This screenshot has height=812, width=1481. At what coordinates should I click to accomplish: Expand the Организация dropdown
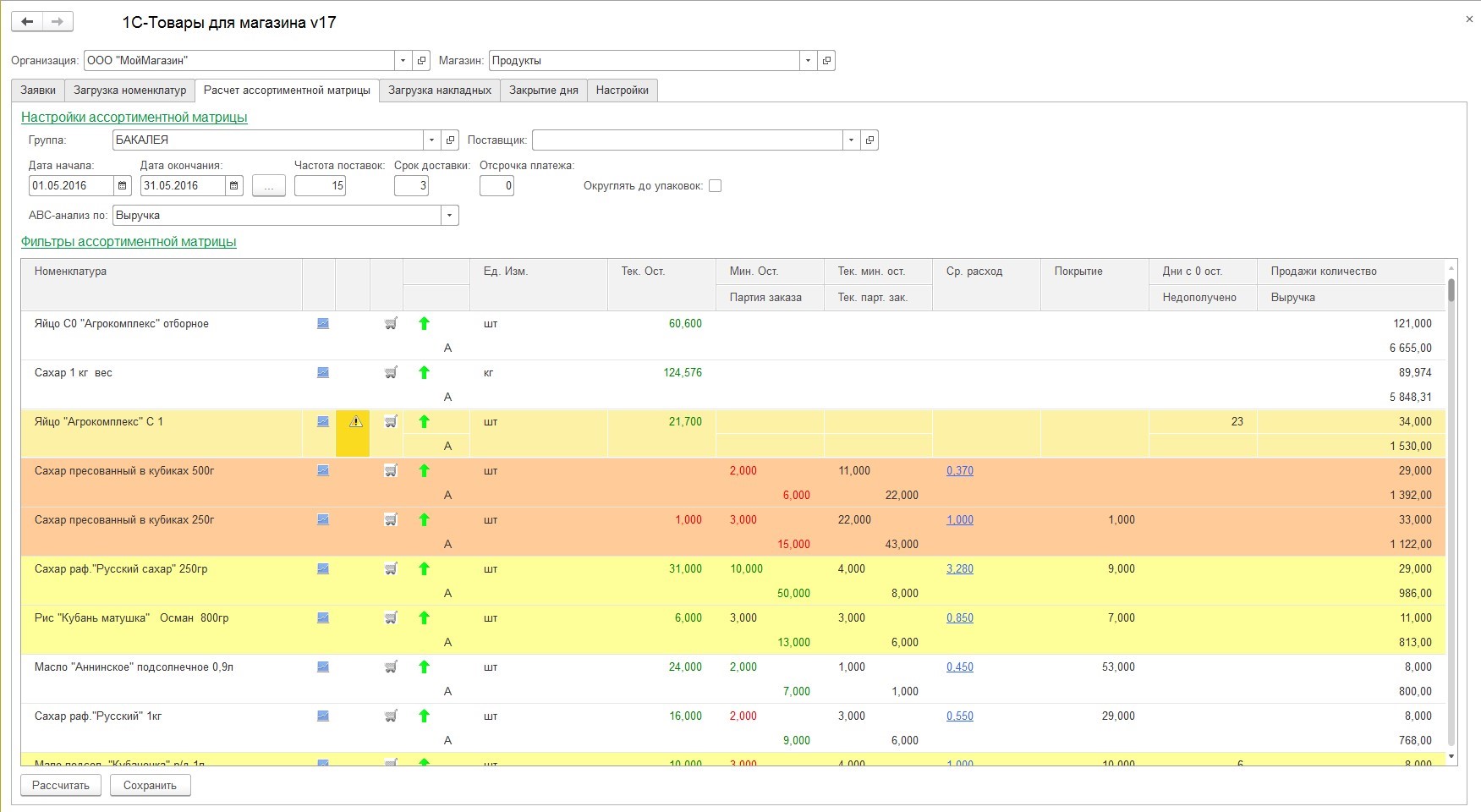(x=403, y=60)
